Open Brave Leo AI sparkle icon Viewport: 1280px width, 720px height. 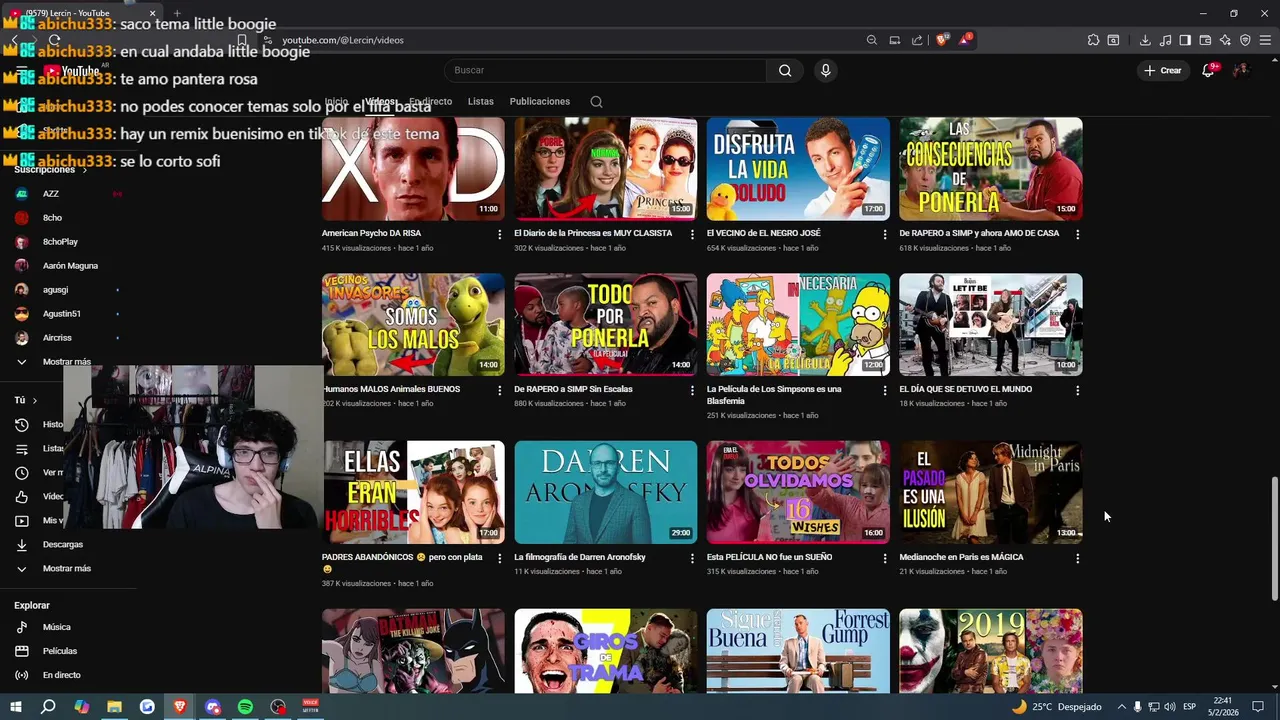(x=1225, y=40)
